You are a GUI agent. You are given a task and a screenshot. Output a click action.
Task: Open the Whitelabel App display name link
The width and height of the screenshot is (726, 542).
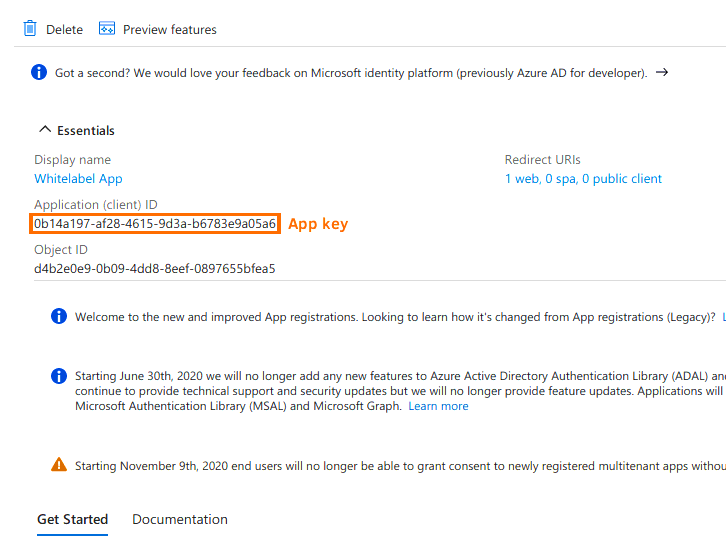click(78, 179)
